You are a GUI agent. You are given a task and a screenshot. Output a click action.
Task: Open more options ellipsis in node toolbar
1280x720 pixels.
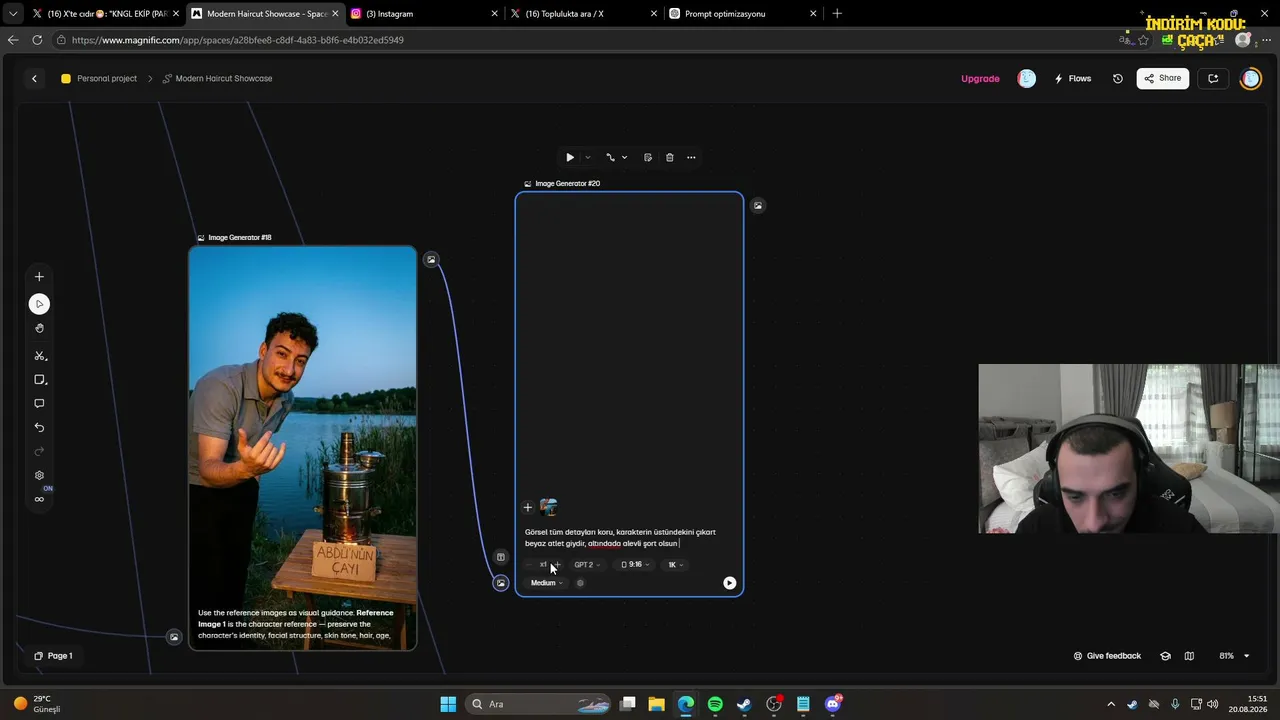[x=691, y=157]
